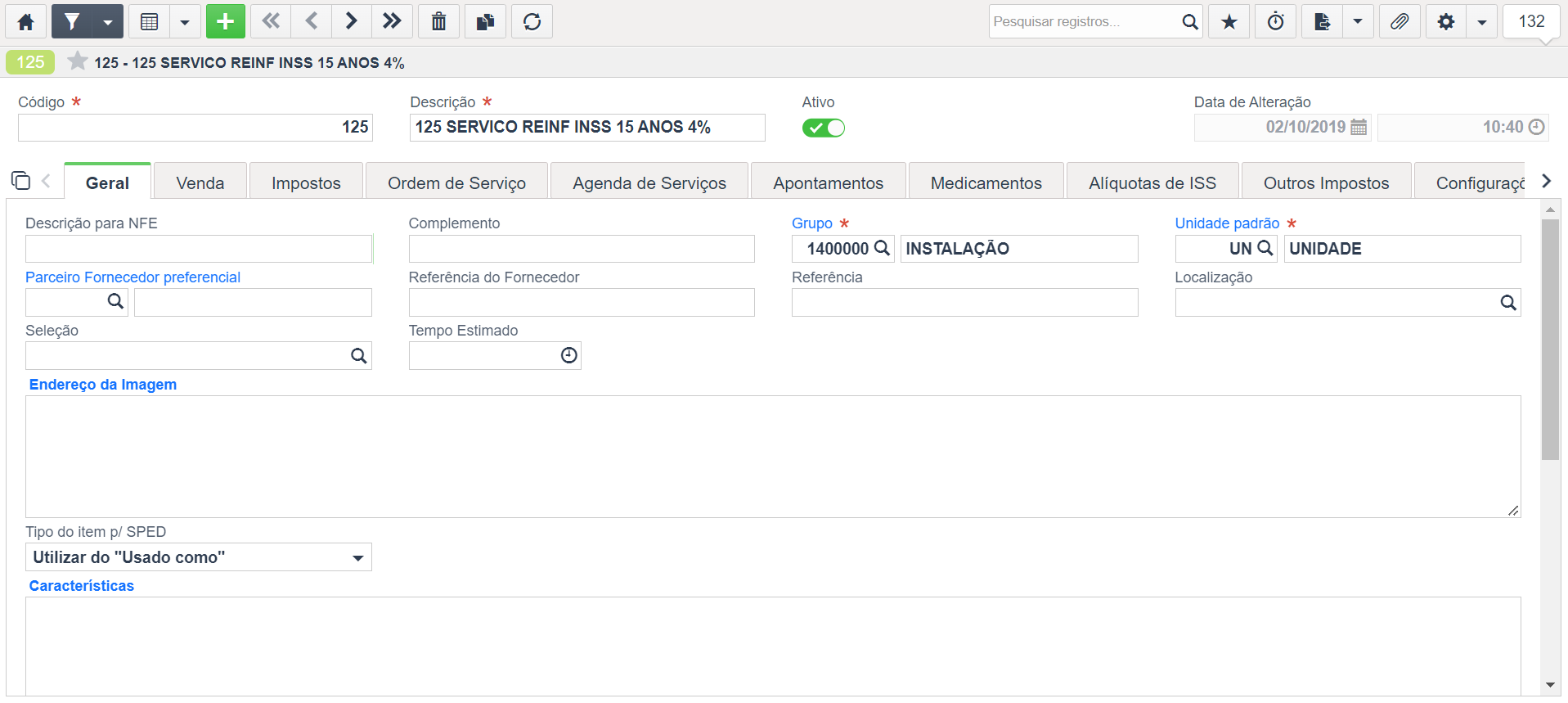Open the Apontamentos tab
The height and width of the screenshot is (703, 1568).
pyautogui.click(x=829, y=183)
